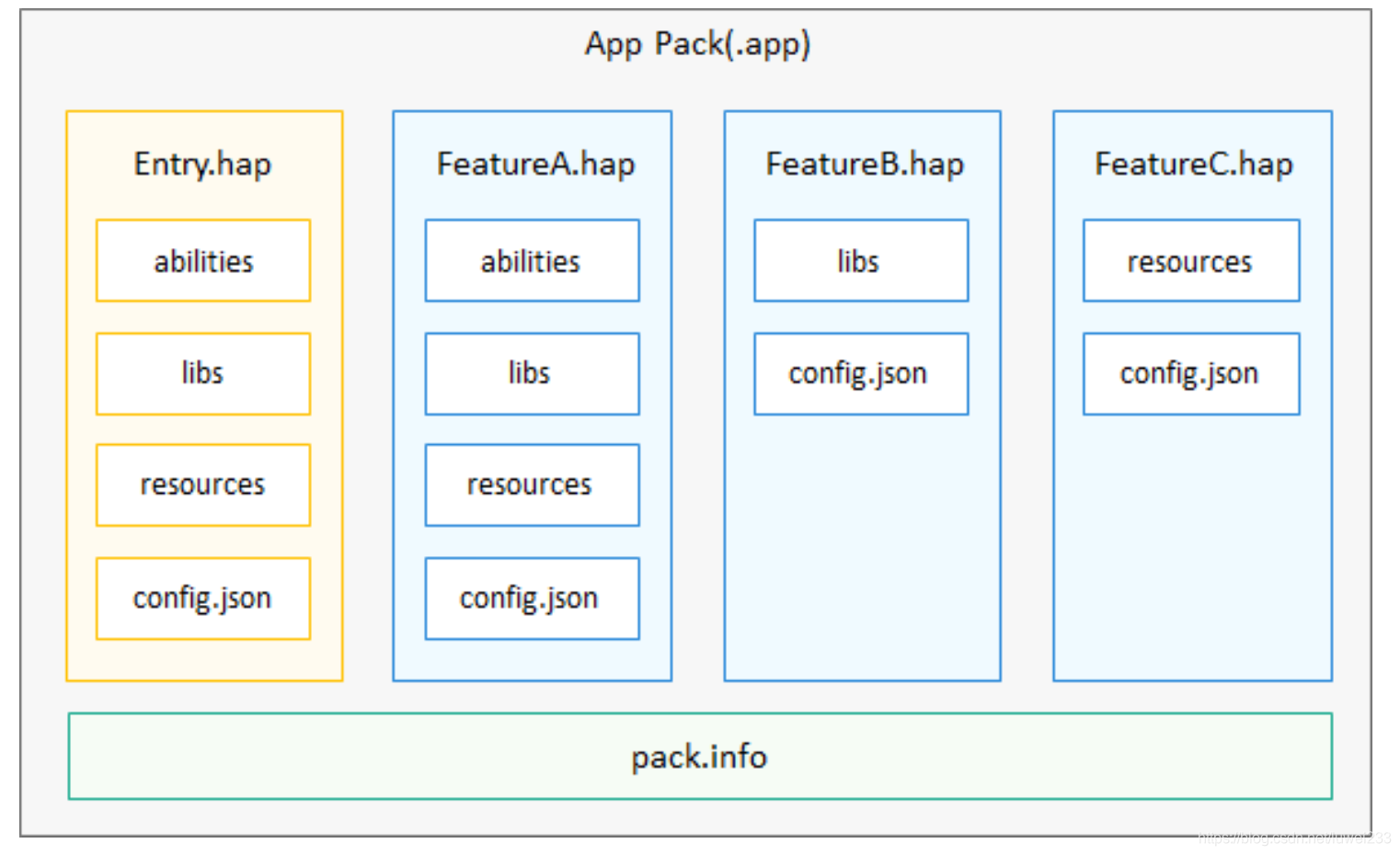Click the libs box in FeatureB.hap

861,260
